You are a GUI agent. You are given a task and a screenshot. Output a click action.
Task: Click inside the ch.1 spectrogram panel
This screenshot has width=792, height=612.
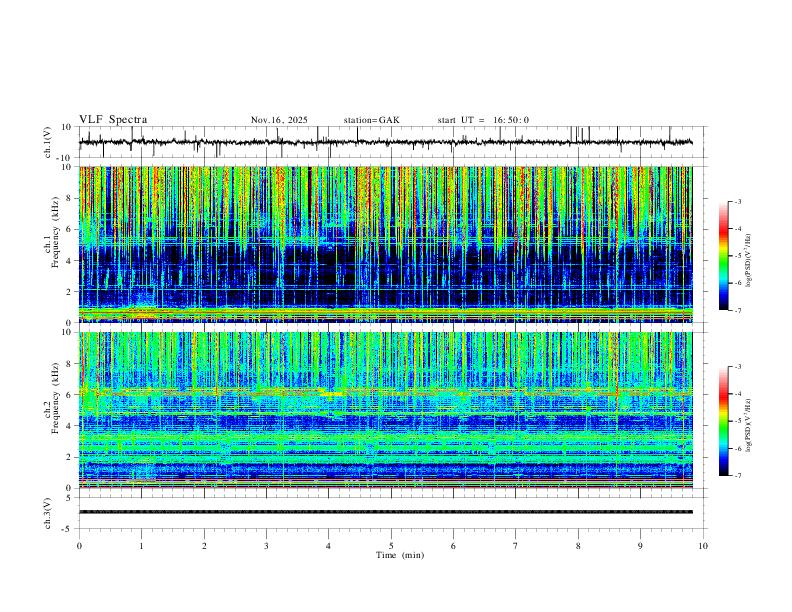pyautogui.click(x=385, y=244)
